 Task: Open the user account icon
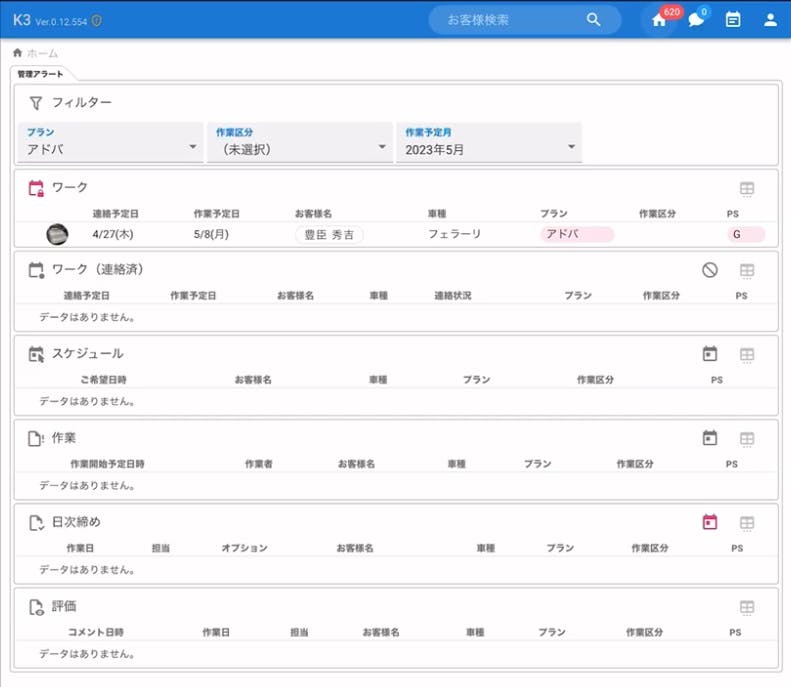(x=770, y=20)
